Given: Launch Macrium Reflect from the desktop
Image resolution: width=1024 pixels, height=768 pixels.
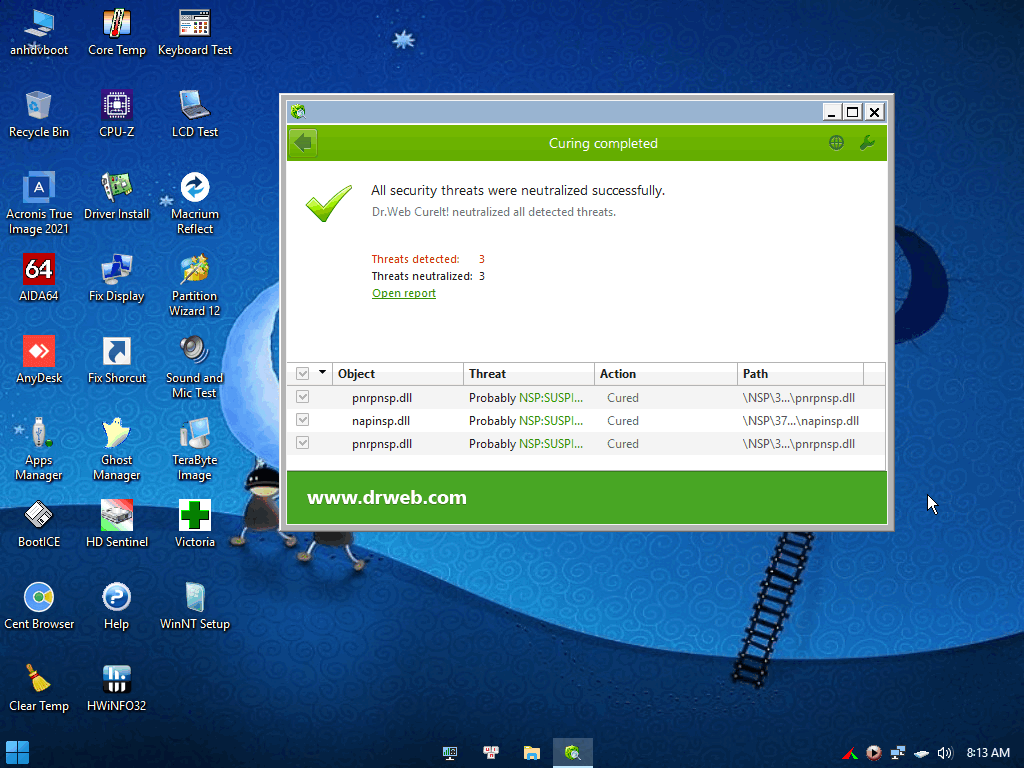Looking at the screenshot, I should point(195,203).
